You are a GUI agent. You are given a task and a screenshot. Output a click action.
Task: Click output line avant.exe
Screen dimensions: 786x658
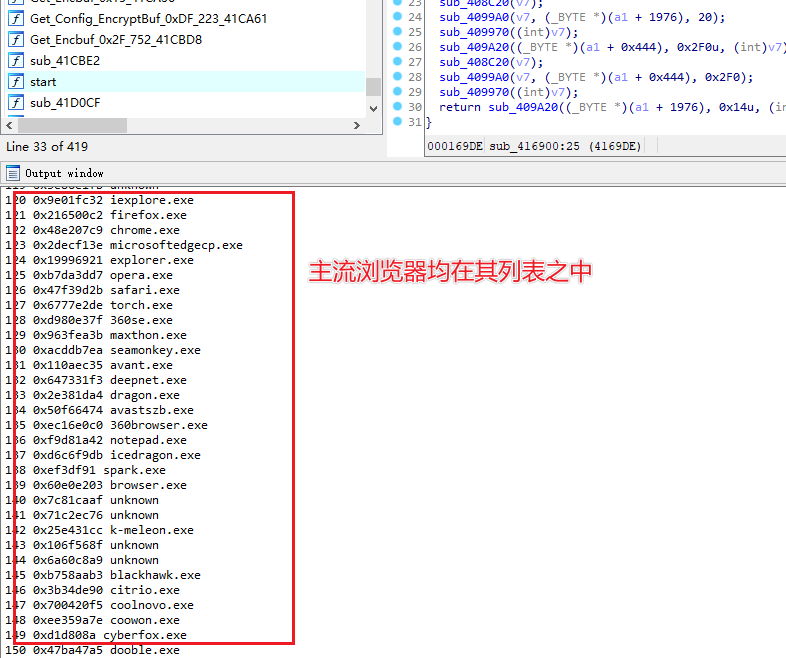pyautogui.click(x=89, y=365)
